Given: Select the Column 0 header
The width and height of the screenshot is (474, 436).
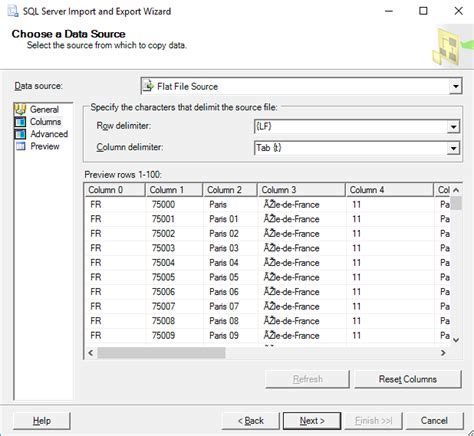Looking at the screenshot, I should click(115, 190).
